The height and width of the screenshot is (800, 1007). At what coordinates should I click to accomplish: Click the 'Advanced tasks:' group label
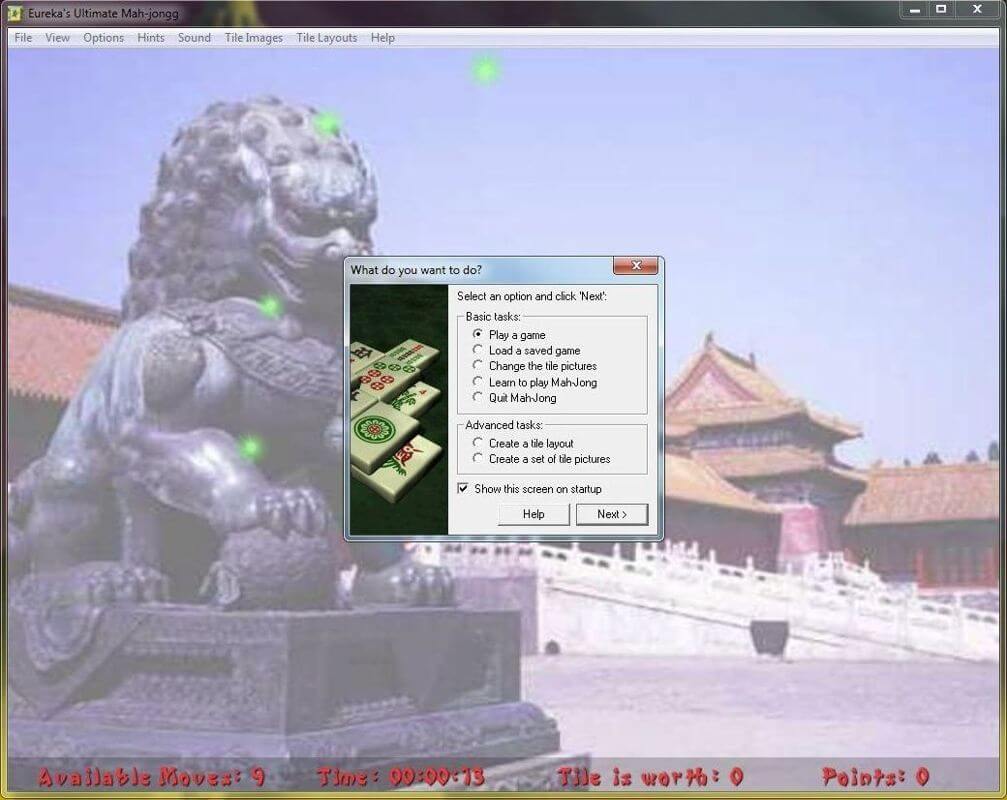(x=504, y=425)
